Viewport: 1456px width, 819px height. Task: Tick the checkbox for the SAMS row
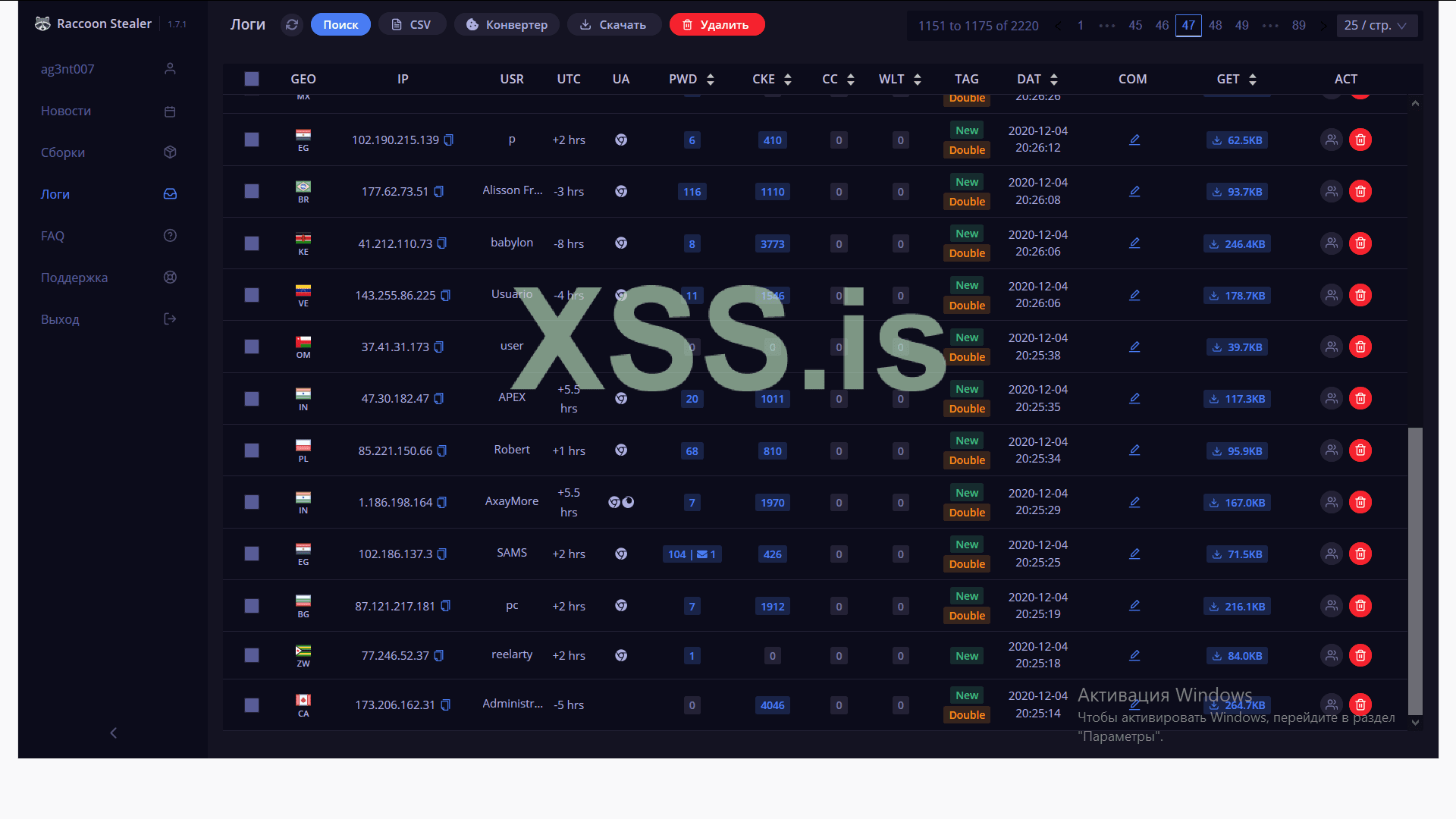click(x=252, y=554)
